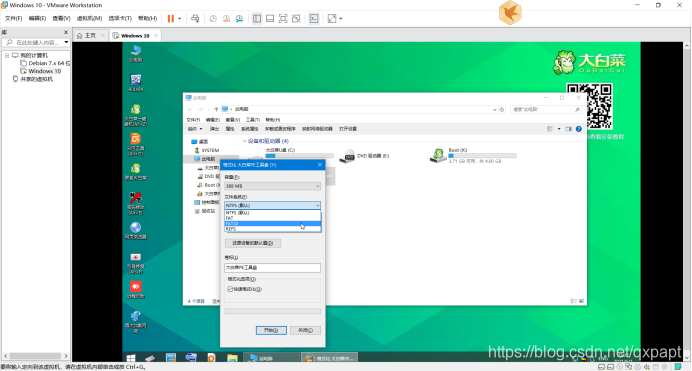Open snapshot manager via the blue clock icon
This screenshot has width=692, height=371.
click(239, 19)
